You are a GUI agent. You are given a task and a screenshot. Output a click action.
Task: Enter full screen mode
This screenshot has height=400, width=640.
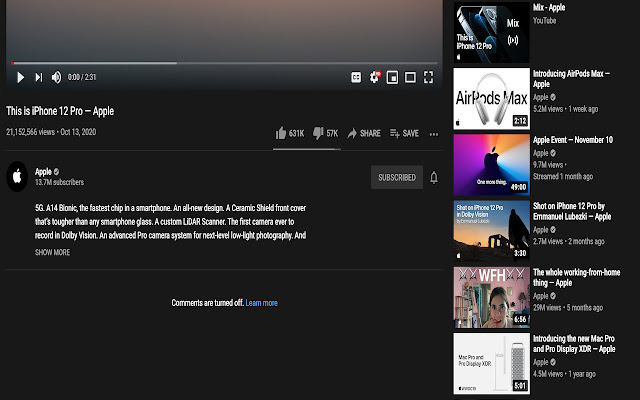pyautogui.click(x=428, y=77)
